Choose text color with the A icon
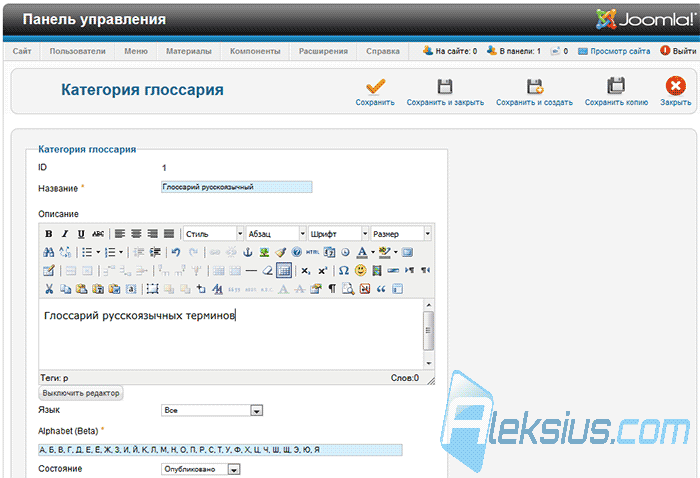700x478 pixels. pos(362,252)
